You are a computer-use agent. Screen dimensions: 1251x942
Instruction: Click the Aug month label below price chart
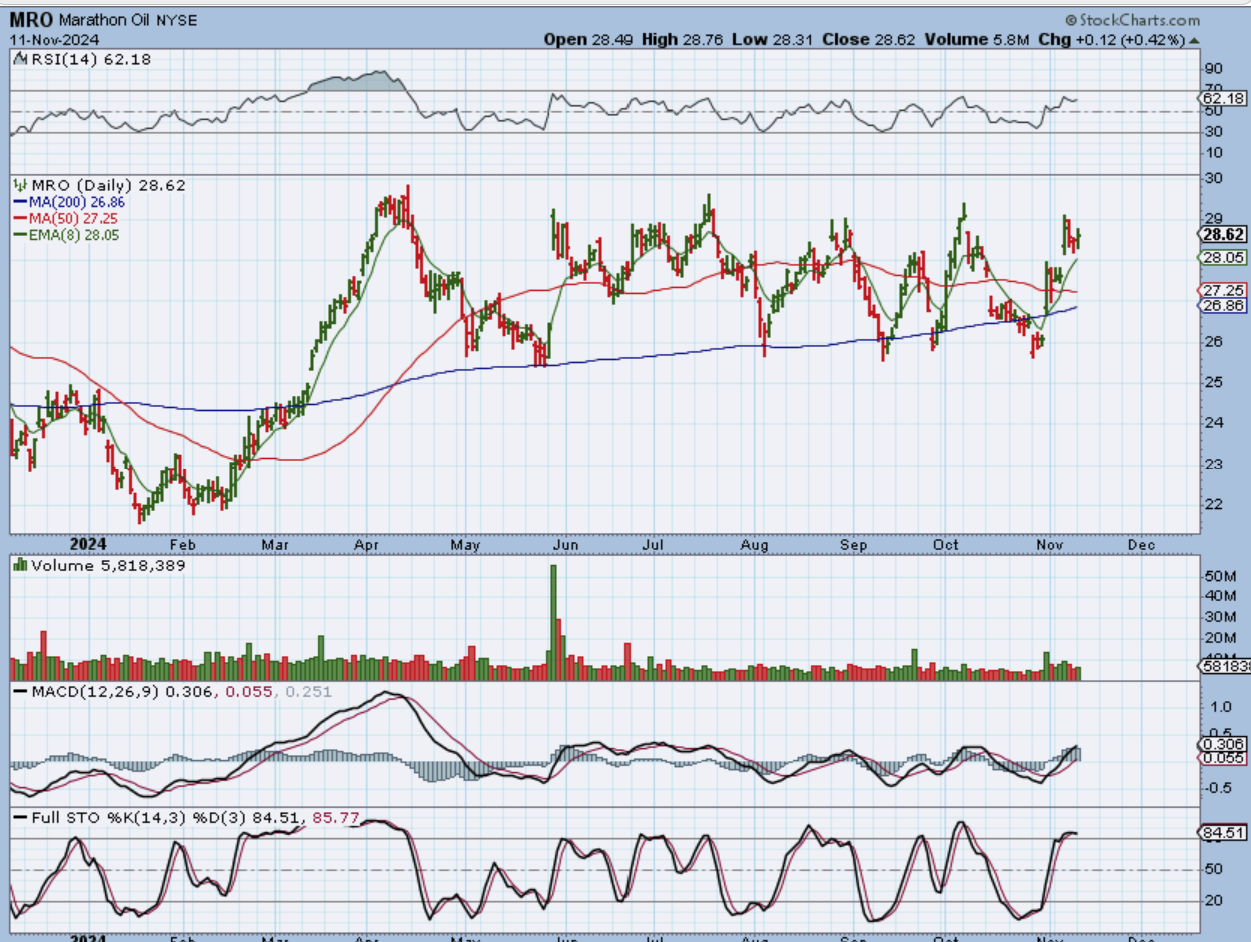point(755,545)
